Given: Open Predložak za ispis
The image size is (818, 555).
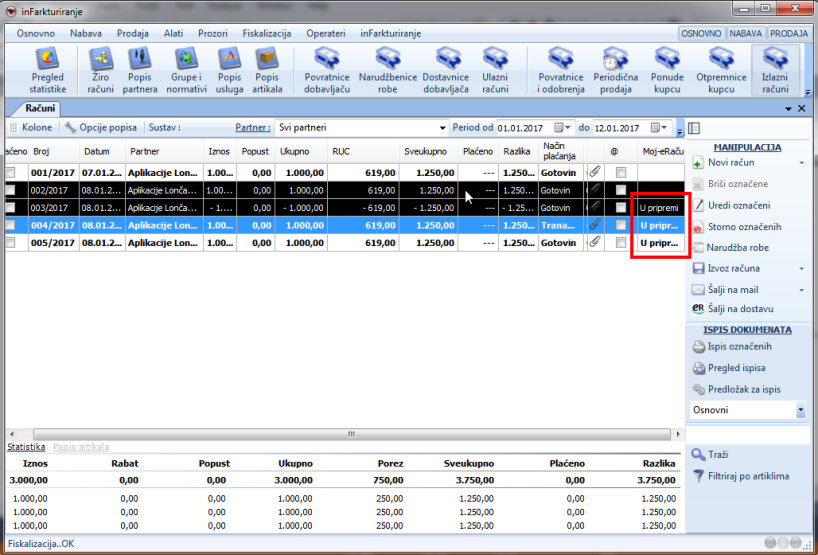Looking at the screenshot, I should coord(736,389).
